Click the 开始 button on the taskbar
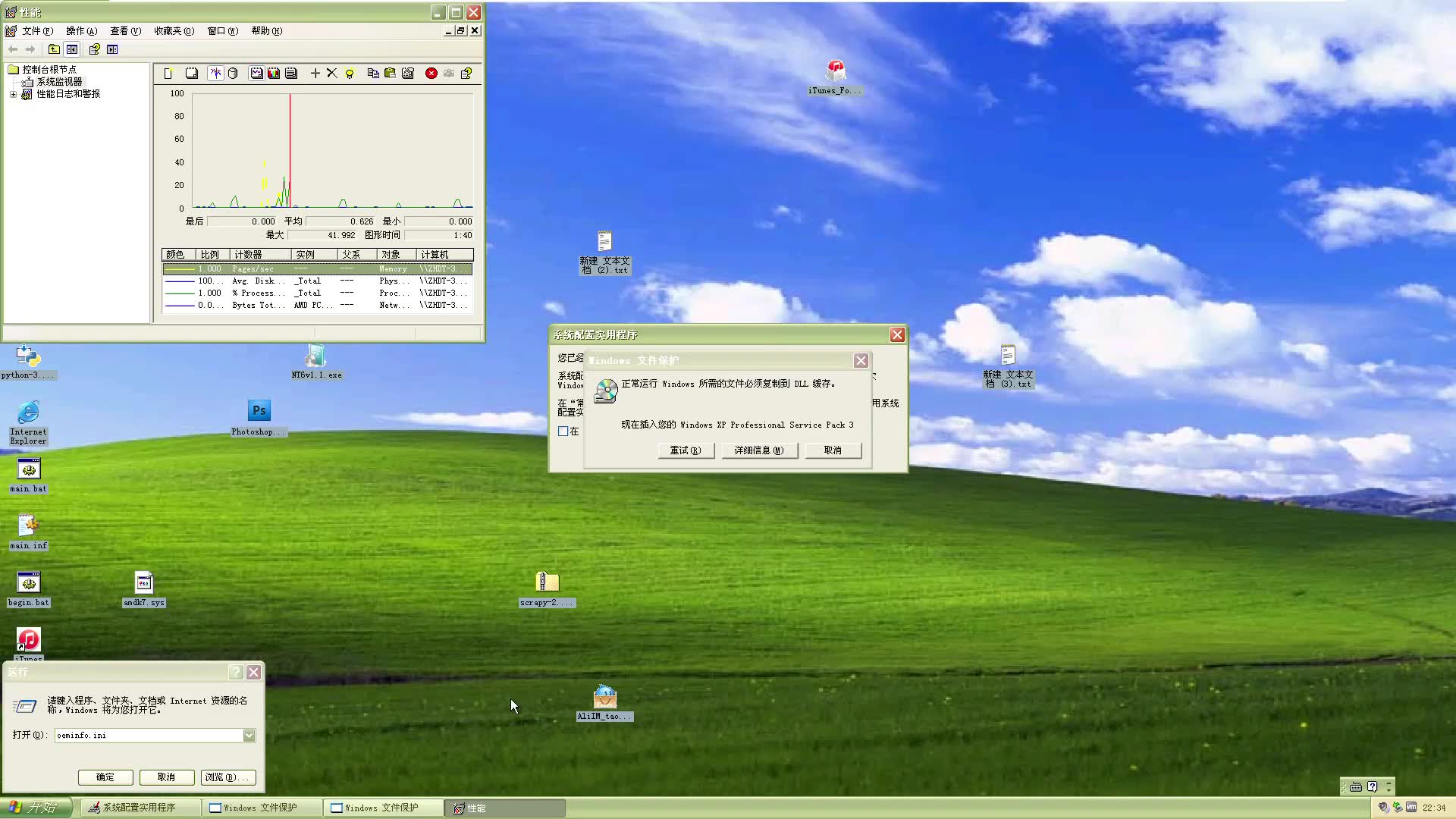Screen dimensions: 1456x819 36,807
